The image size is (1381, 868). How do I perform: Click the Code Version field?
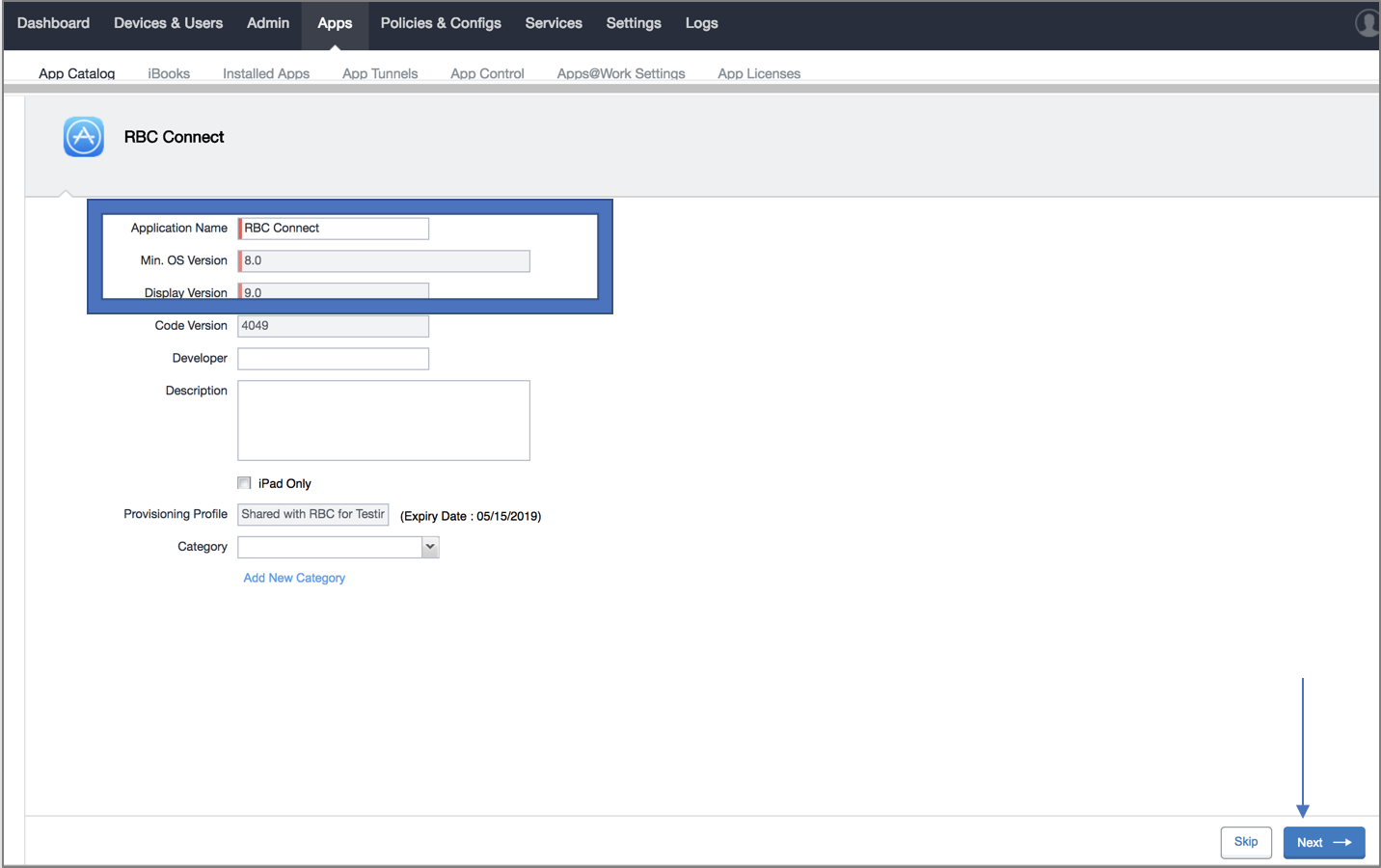(x=334, y=326)
